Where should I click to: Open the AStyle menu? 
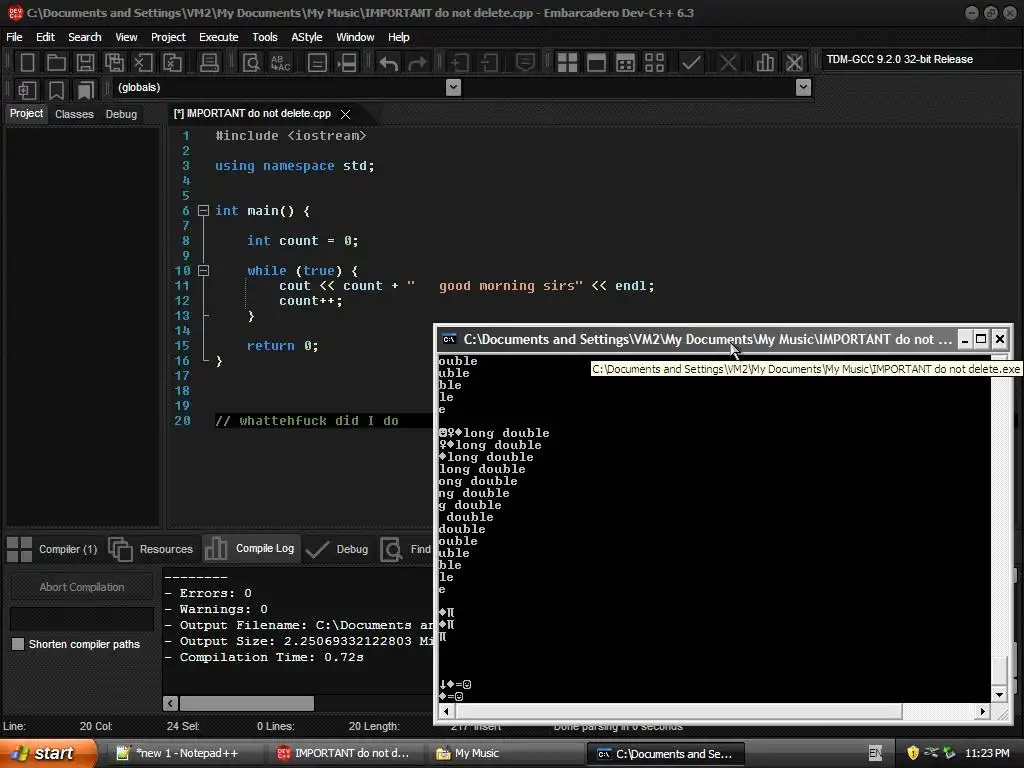click(306, 37)
